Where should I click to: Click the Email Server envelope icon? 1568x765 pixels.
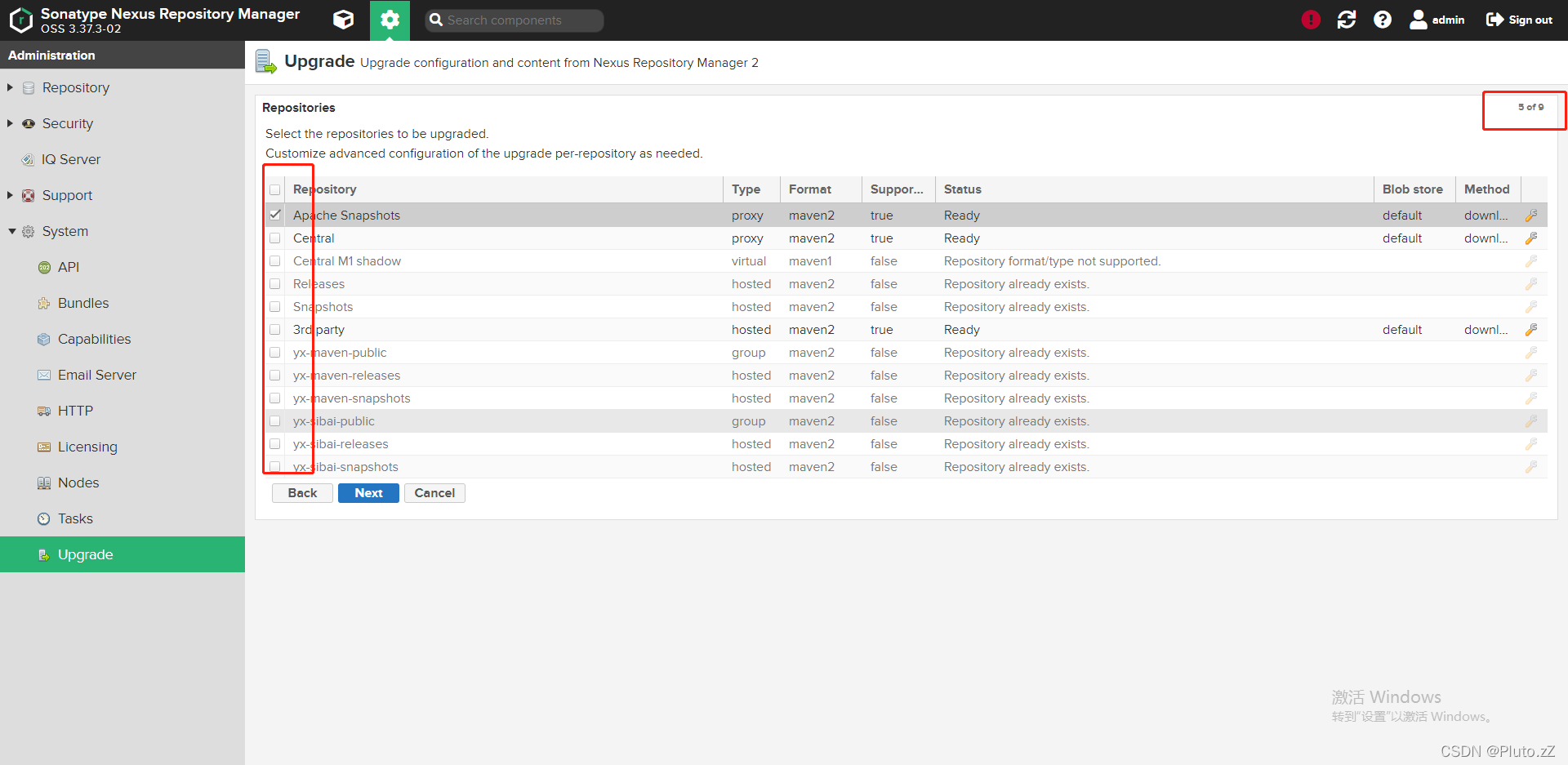44,376
